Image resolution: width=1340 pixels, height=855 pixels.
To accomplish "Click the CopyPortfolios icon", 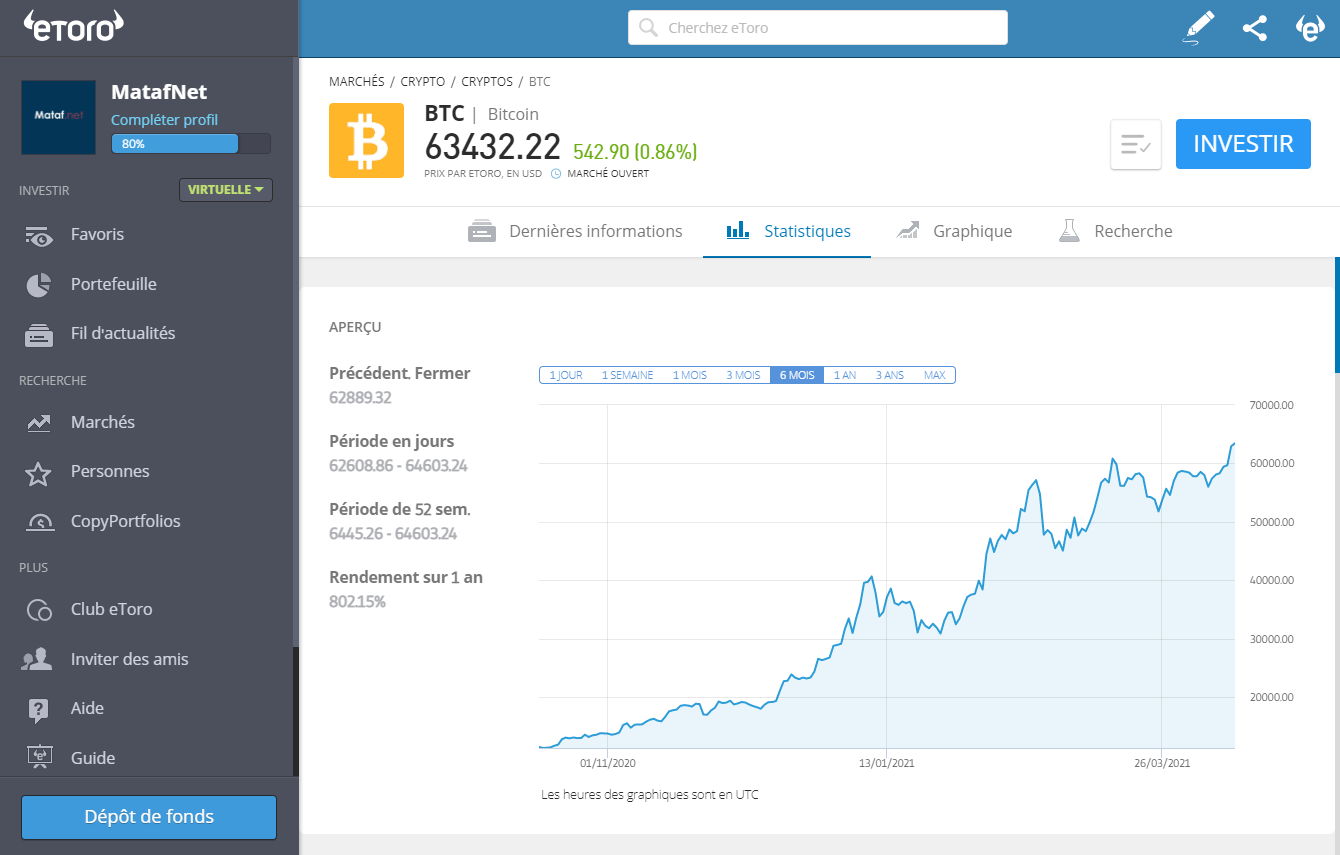I will (x=39, y=522).
